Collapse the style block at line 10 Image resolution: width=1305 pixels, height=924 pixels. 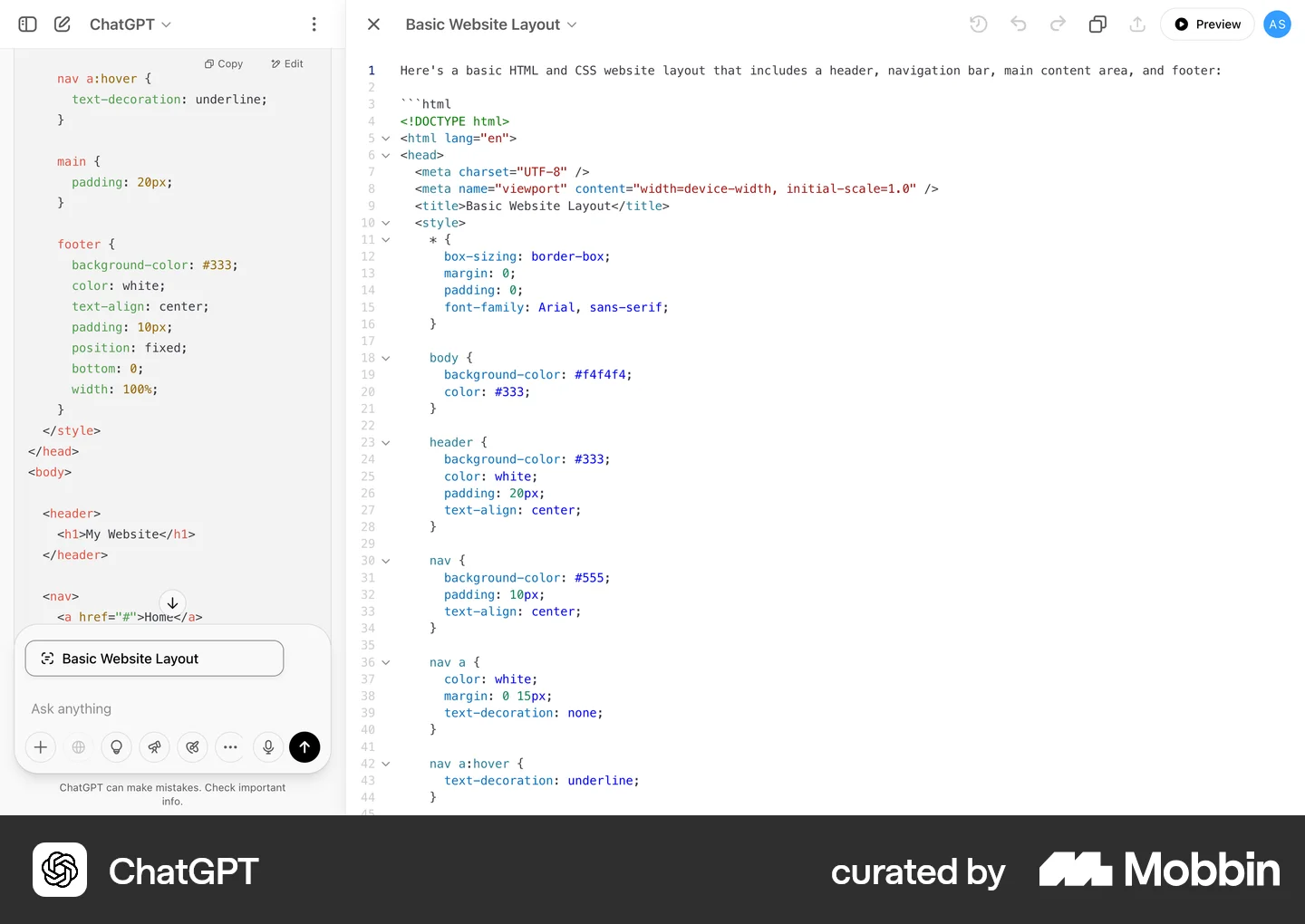point(386,223)
